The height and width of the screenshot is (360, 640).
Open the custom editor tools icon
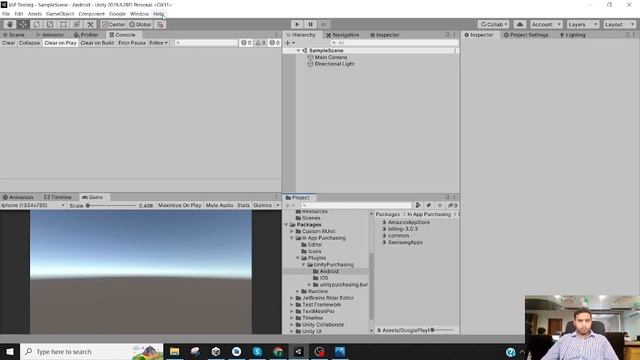point(90,24)
